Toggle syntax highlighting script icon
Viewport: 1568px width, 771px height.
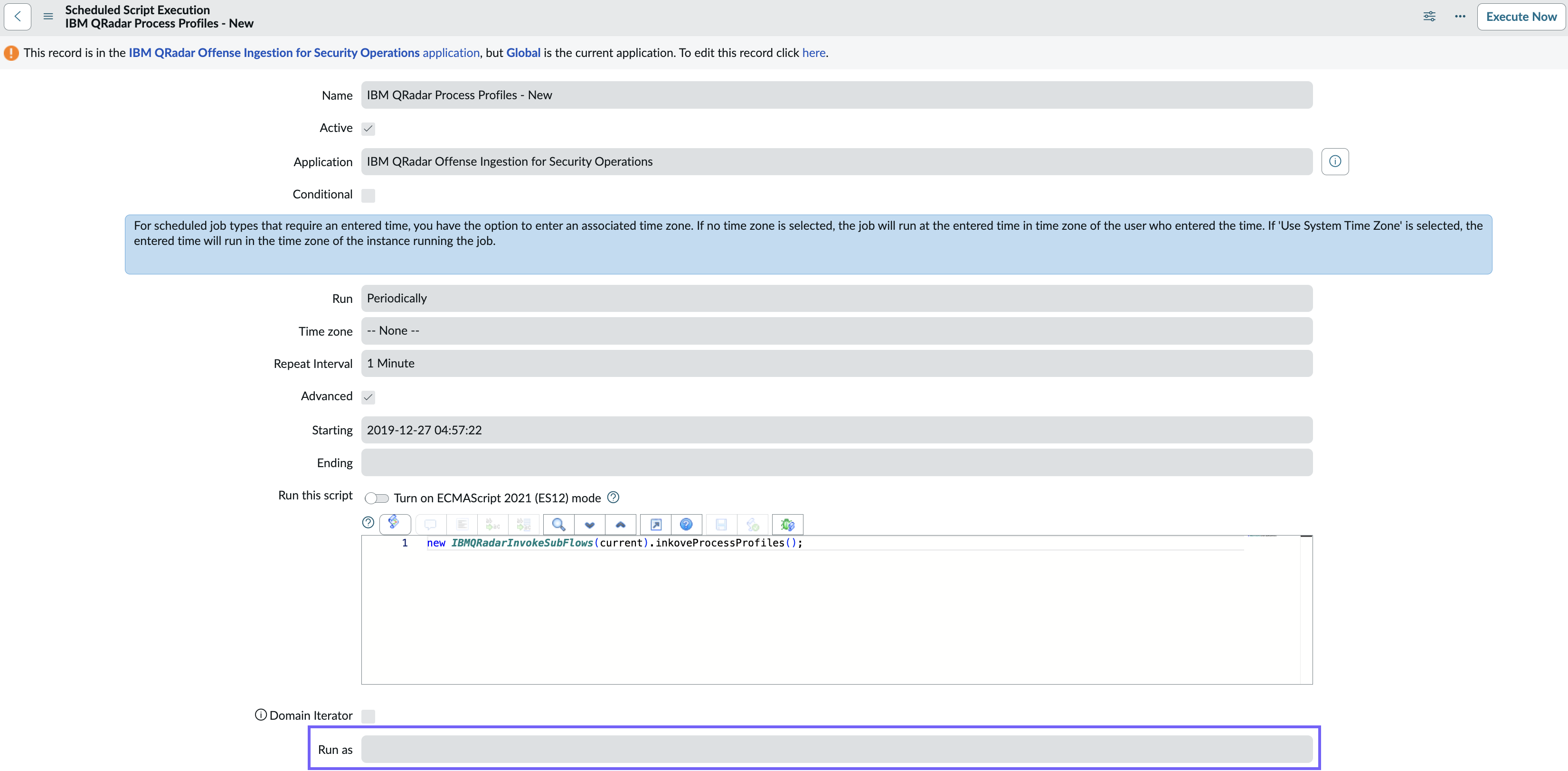pyautogui.click(x=395, y=523)
